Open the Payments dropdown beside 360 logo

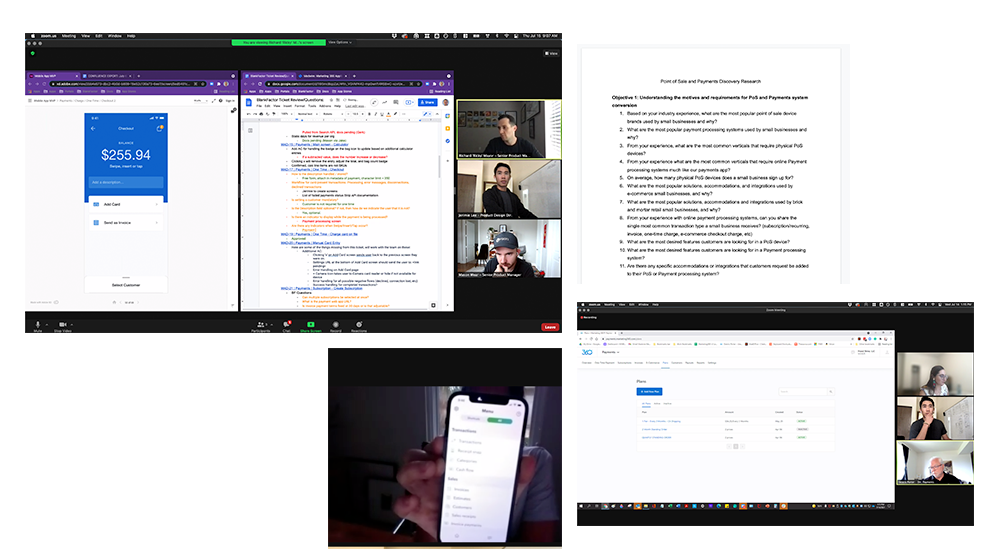point(610,352)
